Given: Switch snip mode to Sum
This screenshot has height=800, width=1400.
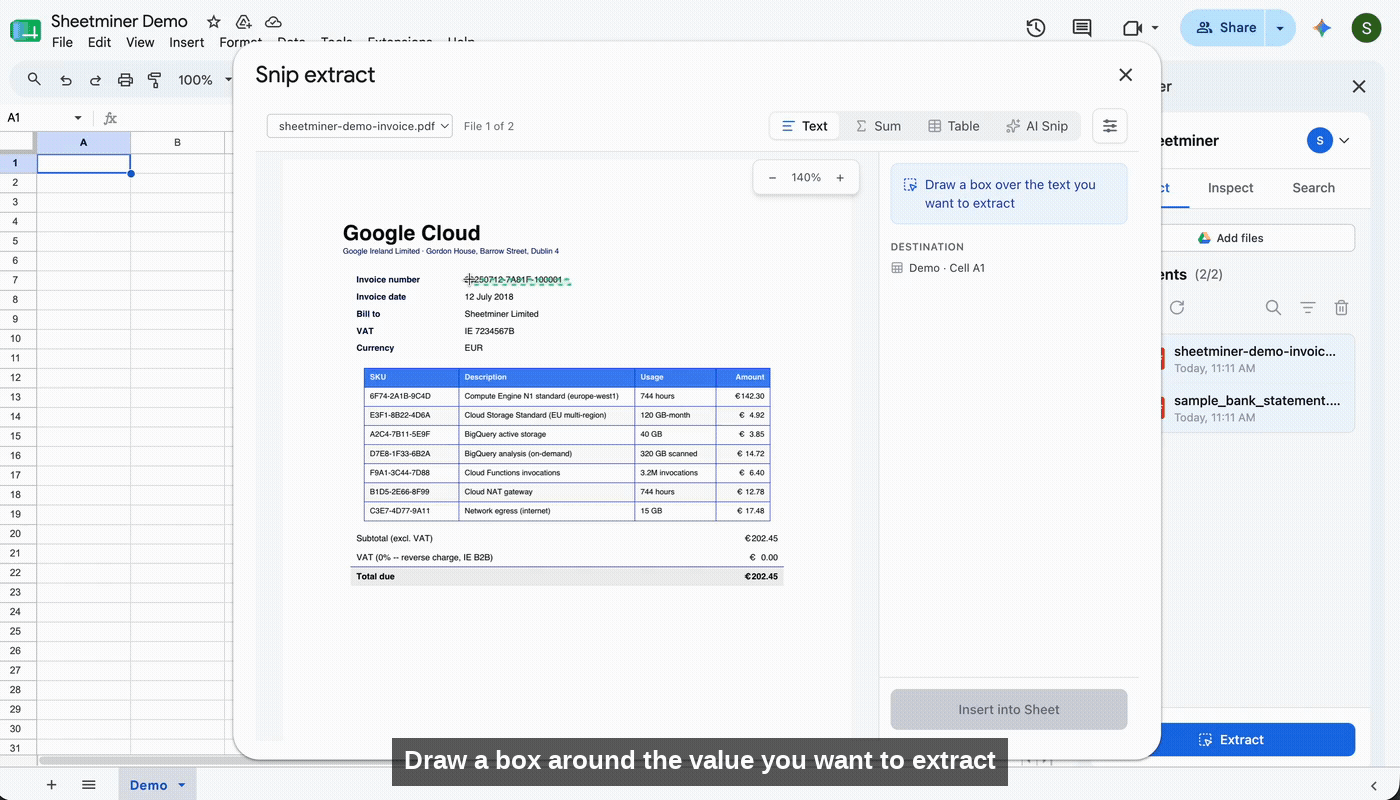Looking at the screenshot, I should point(878,126).
